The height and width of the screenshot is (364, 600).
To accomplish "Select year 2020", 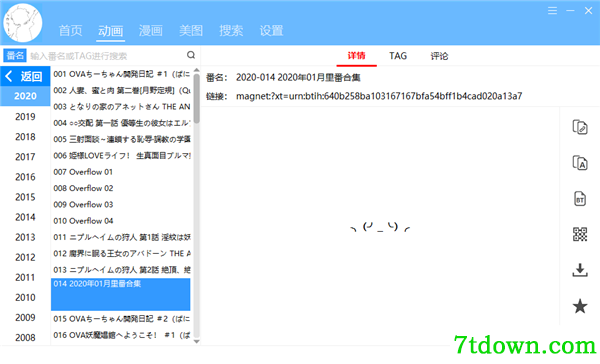I will [x=25, y=96].
